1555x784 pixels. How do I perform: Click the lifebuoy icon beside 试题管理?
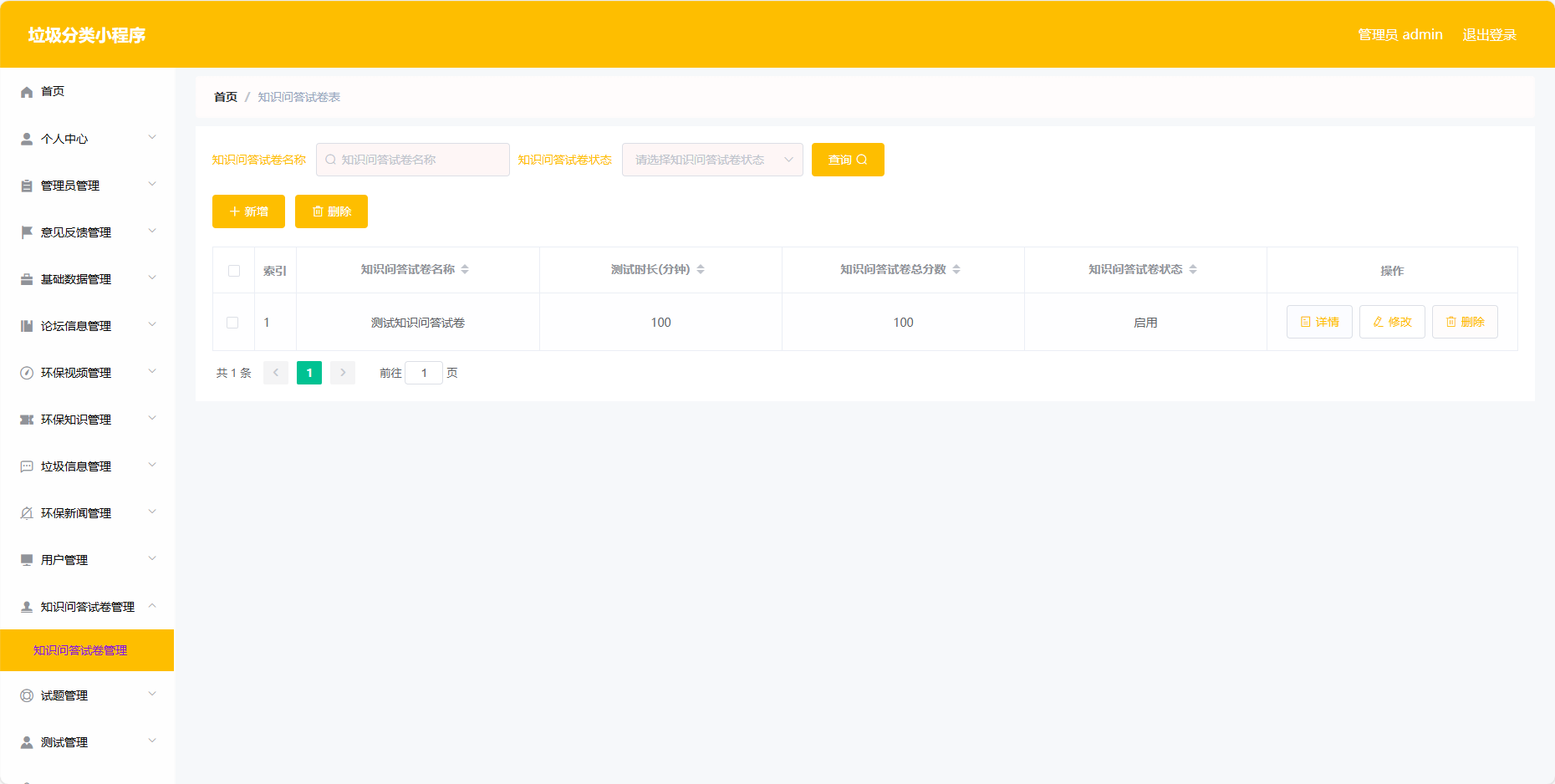tap(27, 695)
